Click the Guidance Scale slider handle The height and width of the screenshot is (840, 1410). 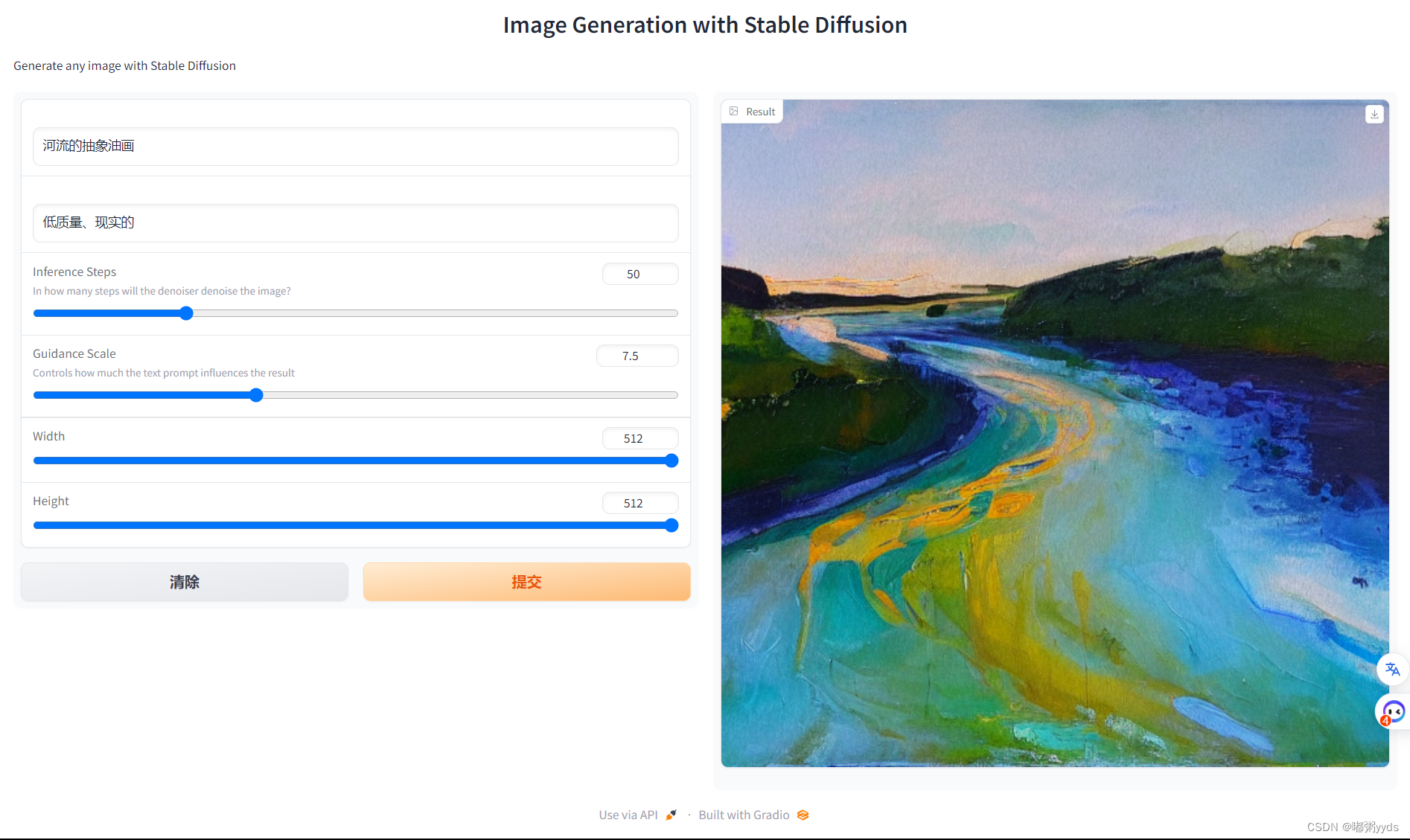[x=256, y=395]
